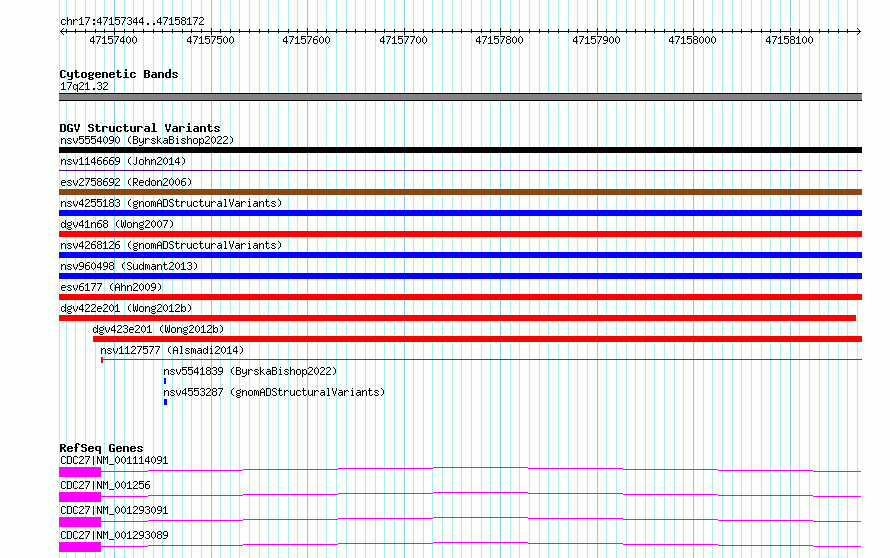The height and width of the screenshot is (558, 890).
Task: Select the magenta exon of CDC27|NM_001256
Action: [x=80, y=497]
